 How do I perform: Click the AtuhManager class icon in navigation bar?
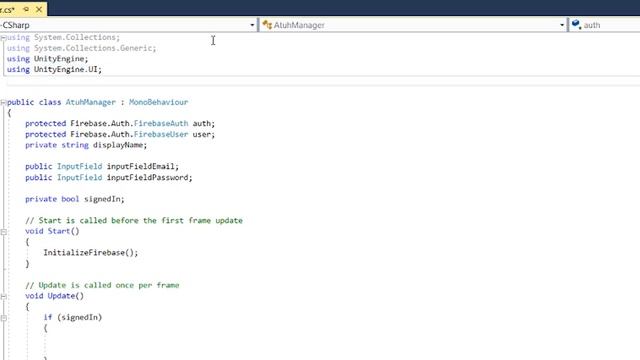(267, 25)
